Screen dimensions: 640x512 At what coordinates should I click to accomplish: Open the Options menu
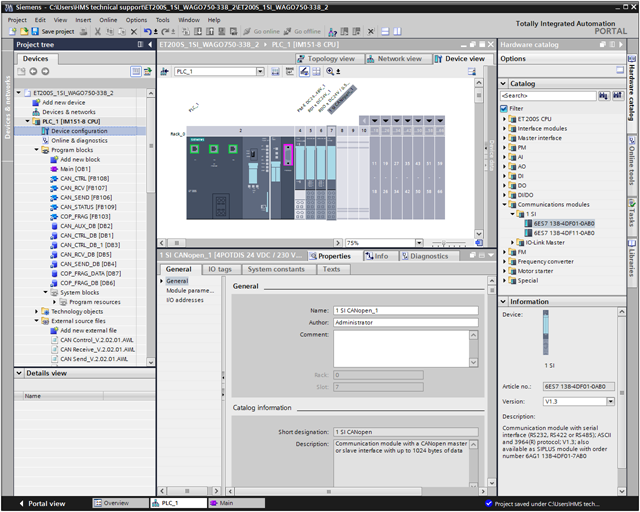click(136, 20)
